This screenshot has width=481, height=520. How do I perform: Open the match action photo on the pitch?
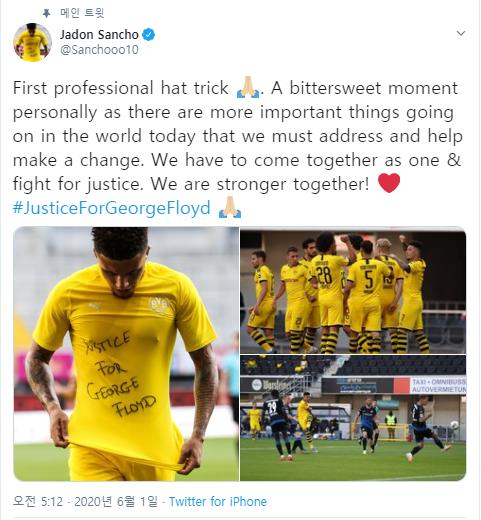[353, 418]
